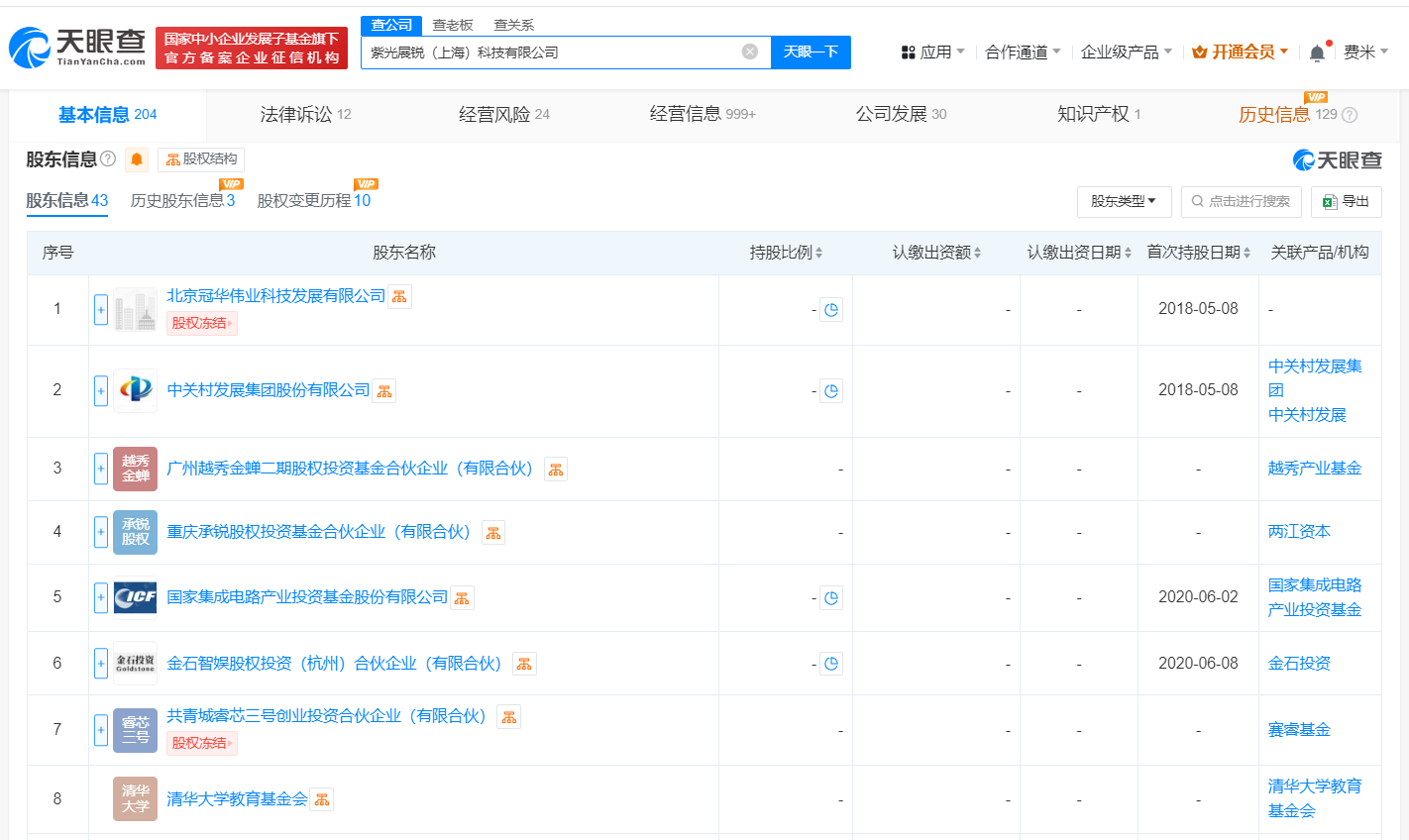Open help question mark next to 股东信息
The height and width of the screenshot is (840, 1409).
point(108,158)
